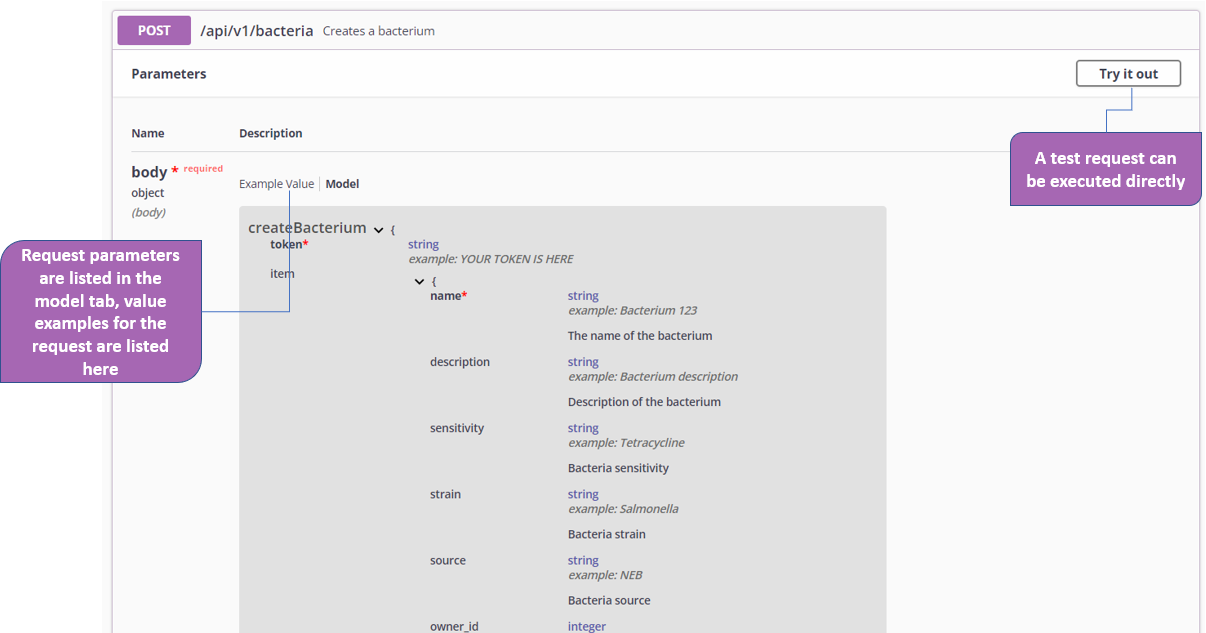Click the sensitivity property label
This screenshot has width=1206, height=633.
point(457,428)
